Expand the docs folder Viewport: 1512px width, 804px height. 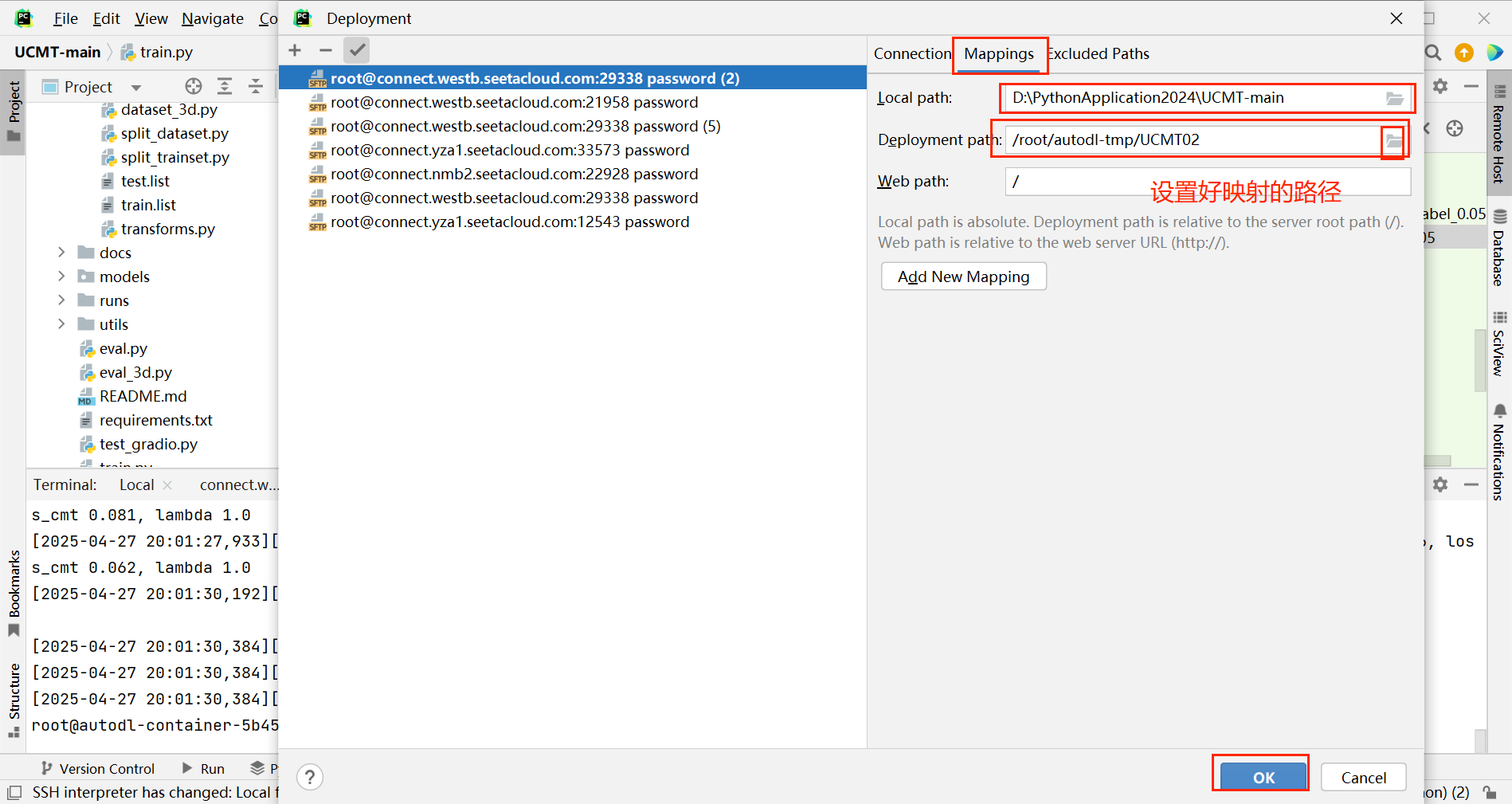coord(61,252)
